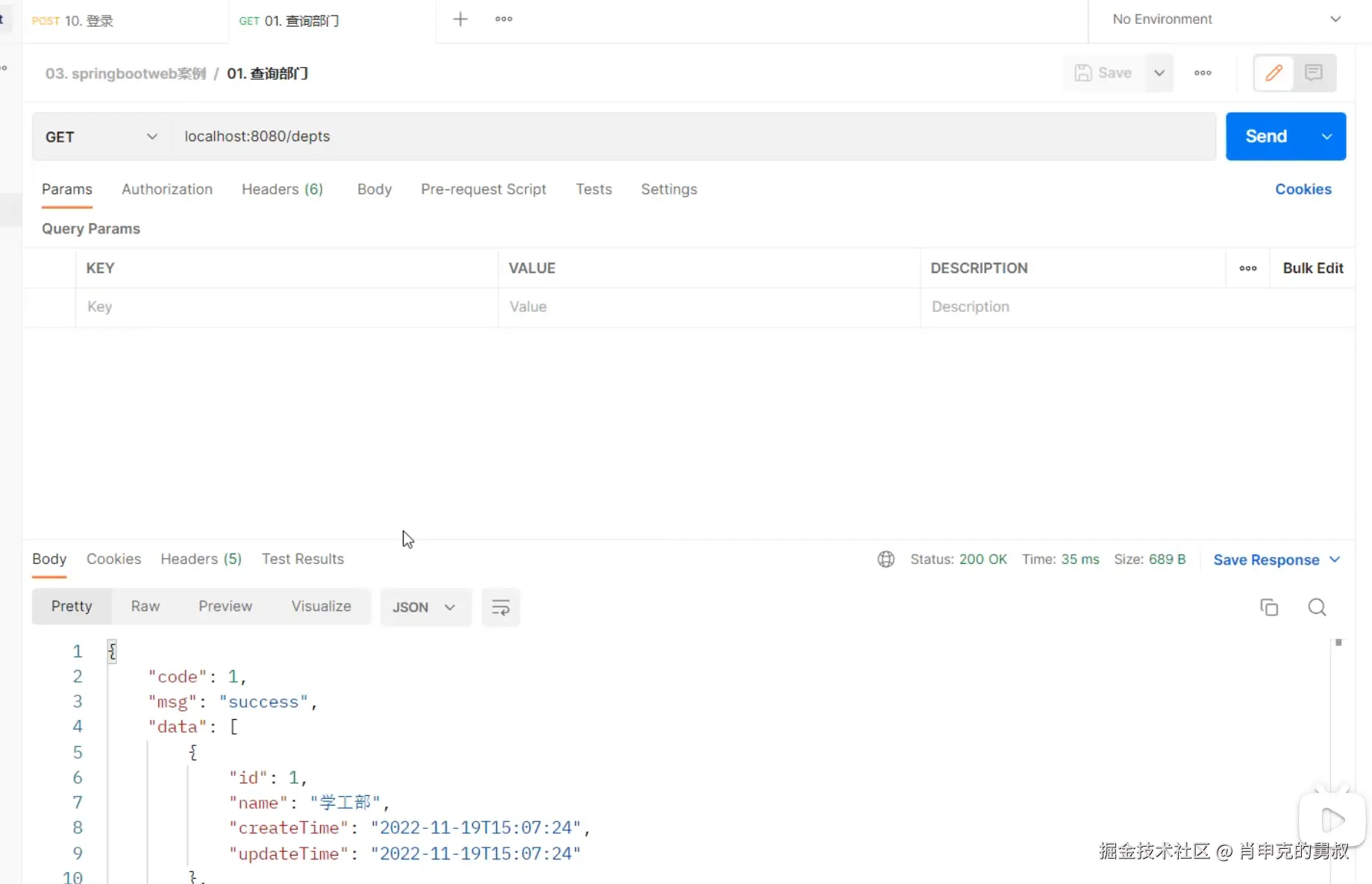1372x884 pixels.
Task: Open the Cookies link
Action: 1303,189
